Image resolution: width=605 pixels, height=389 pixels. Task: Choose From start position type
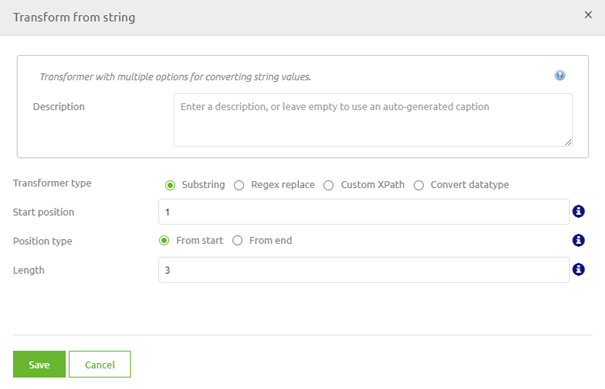164,240
